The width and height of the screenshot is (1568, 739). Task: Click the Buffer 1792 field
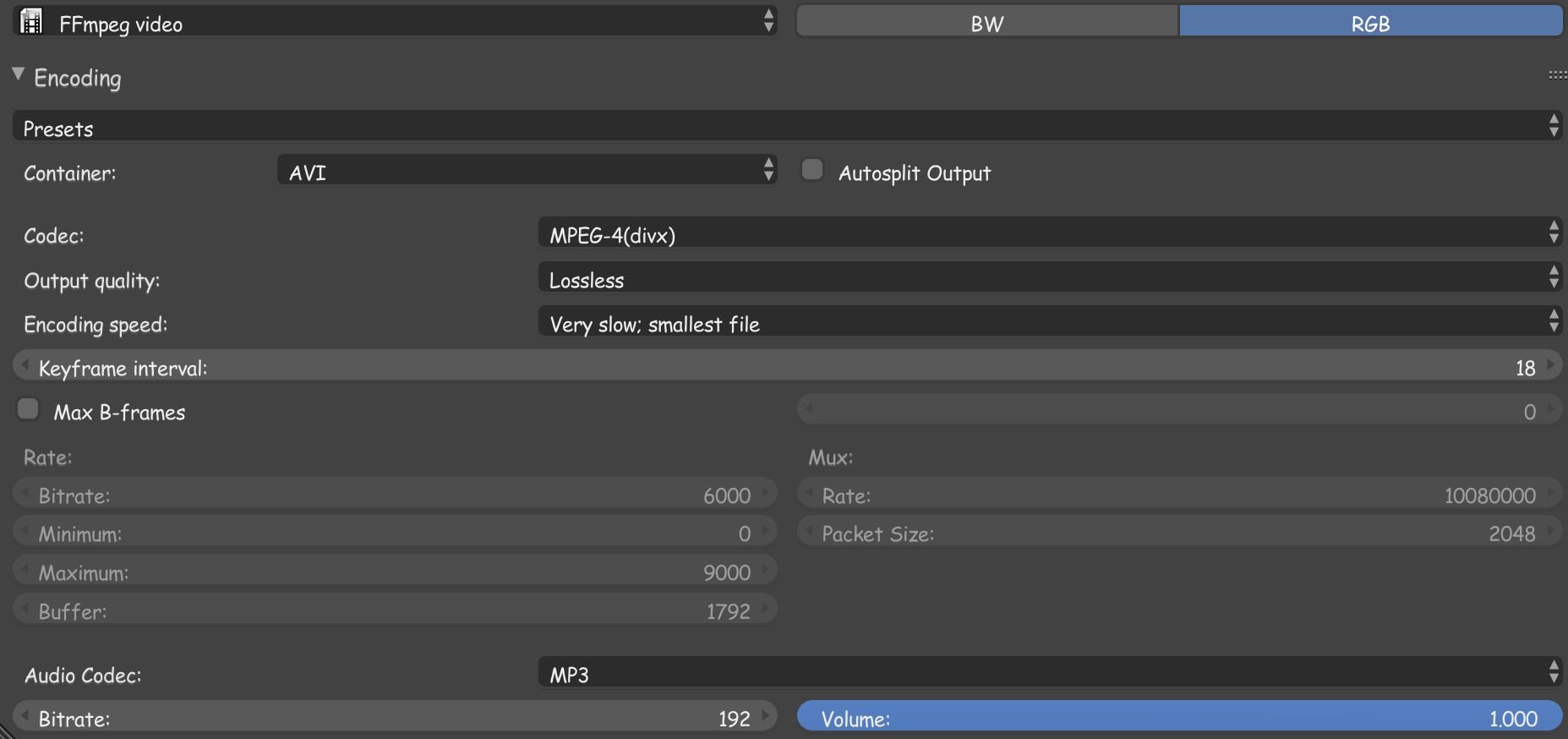pos(395,610)
